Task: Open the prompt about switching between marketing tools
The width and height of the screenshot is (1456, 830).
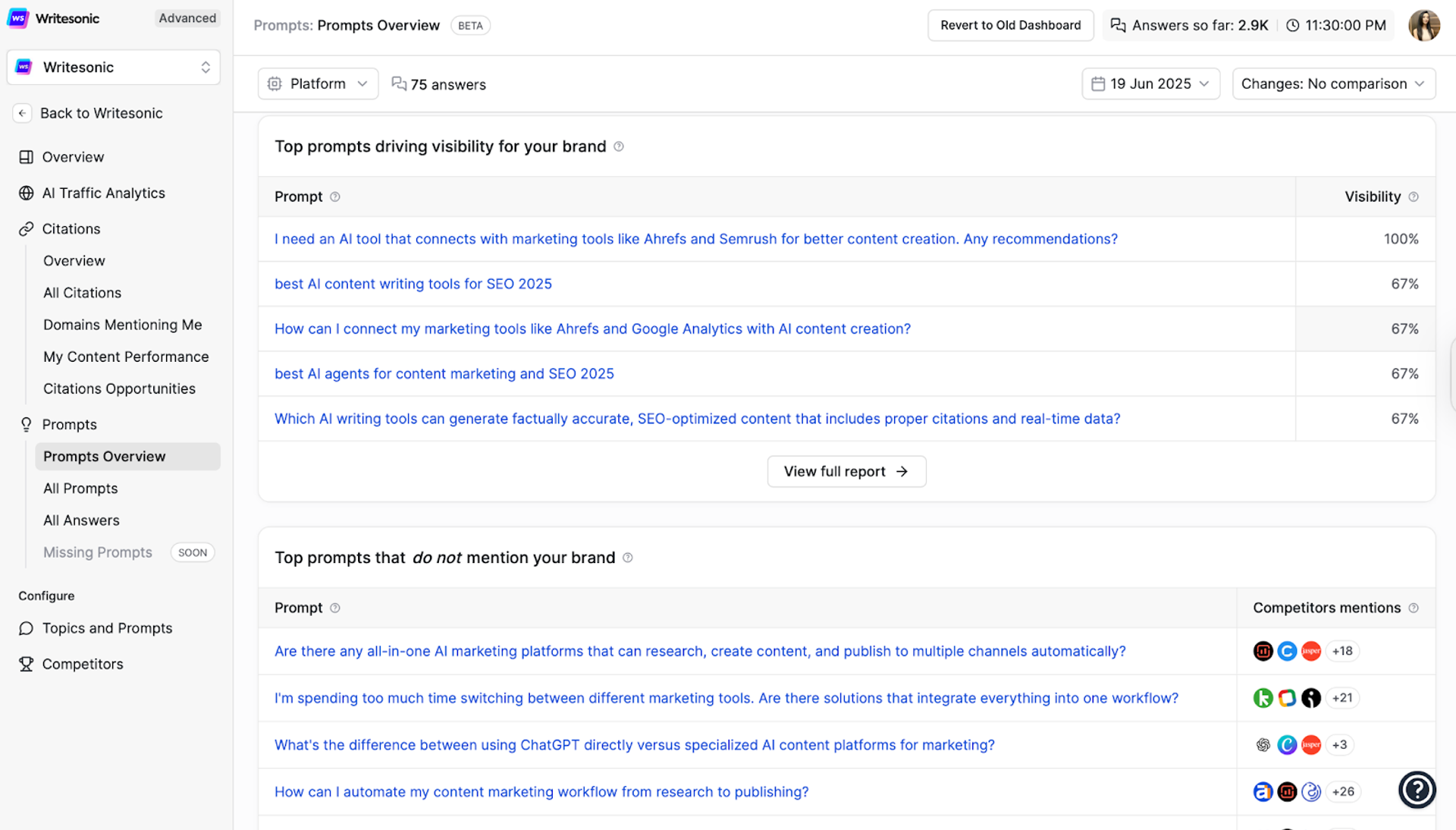Action: coord(726,698)
